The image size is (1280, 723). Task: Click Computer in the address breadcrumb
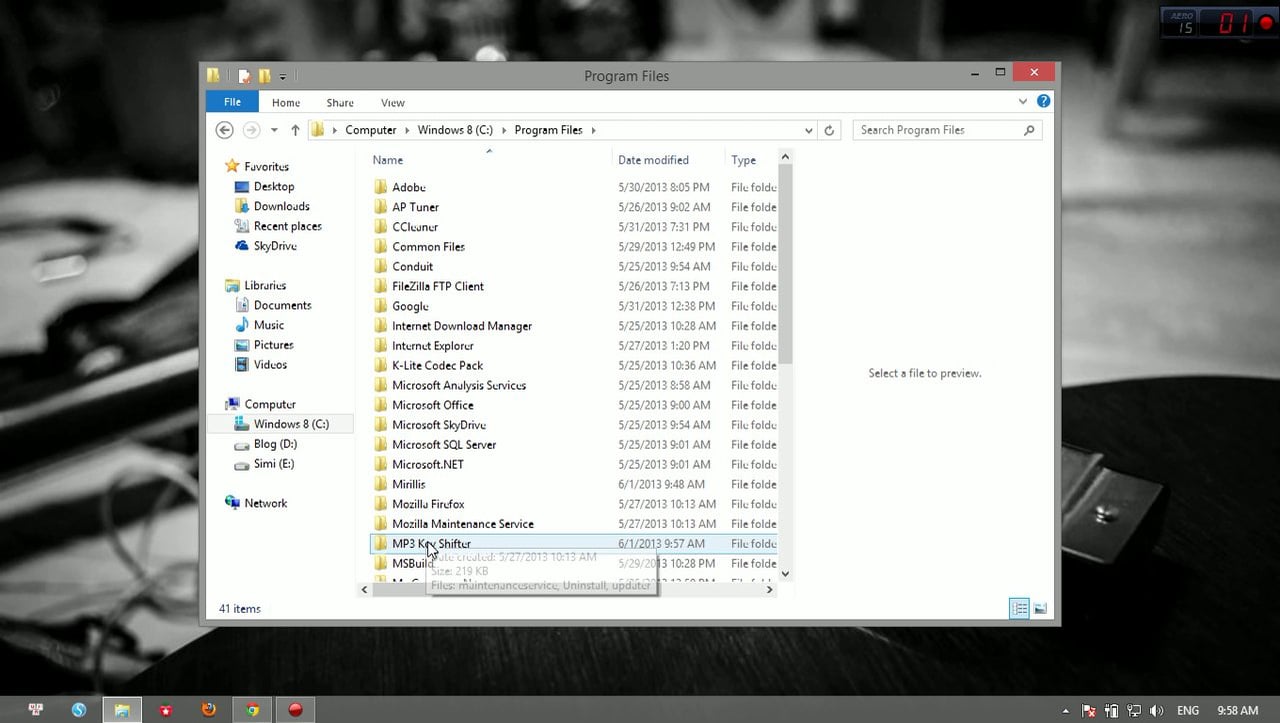(371, 130)
